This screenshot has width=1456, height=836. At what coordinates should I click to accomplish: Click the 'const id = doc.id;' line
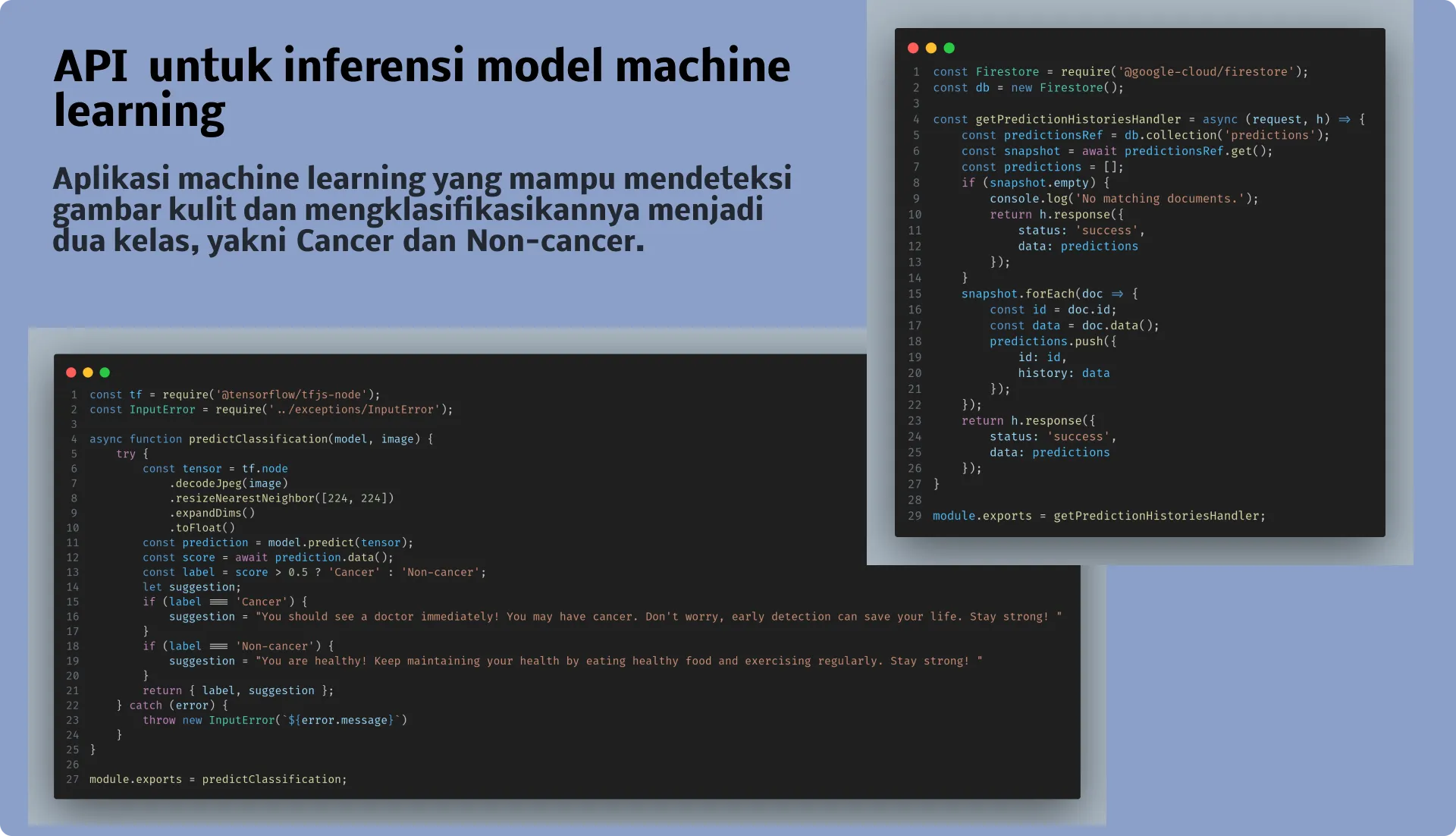(x=1053, y=310)
